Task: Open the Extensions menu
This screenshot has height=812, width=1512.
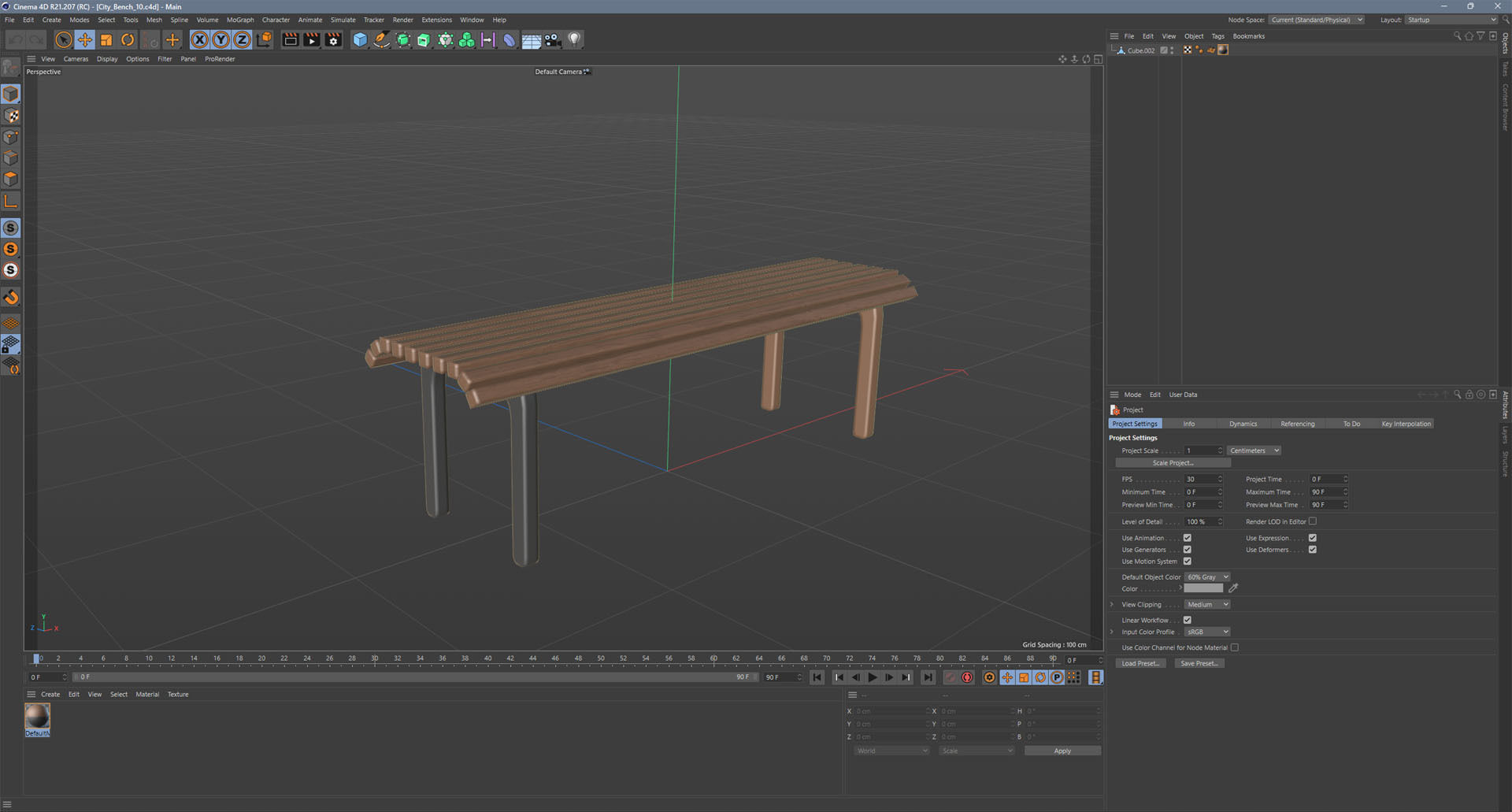Action: click(x=436, y=20)
